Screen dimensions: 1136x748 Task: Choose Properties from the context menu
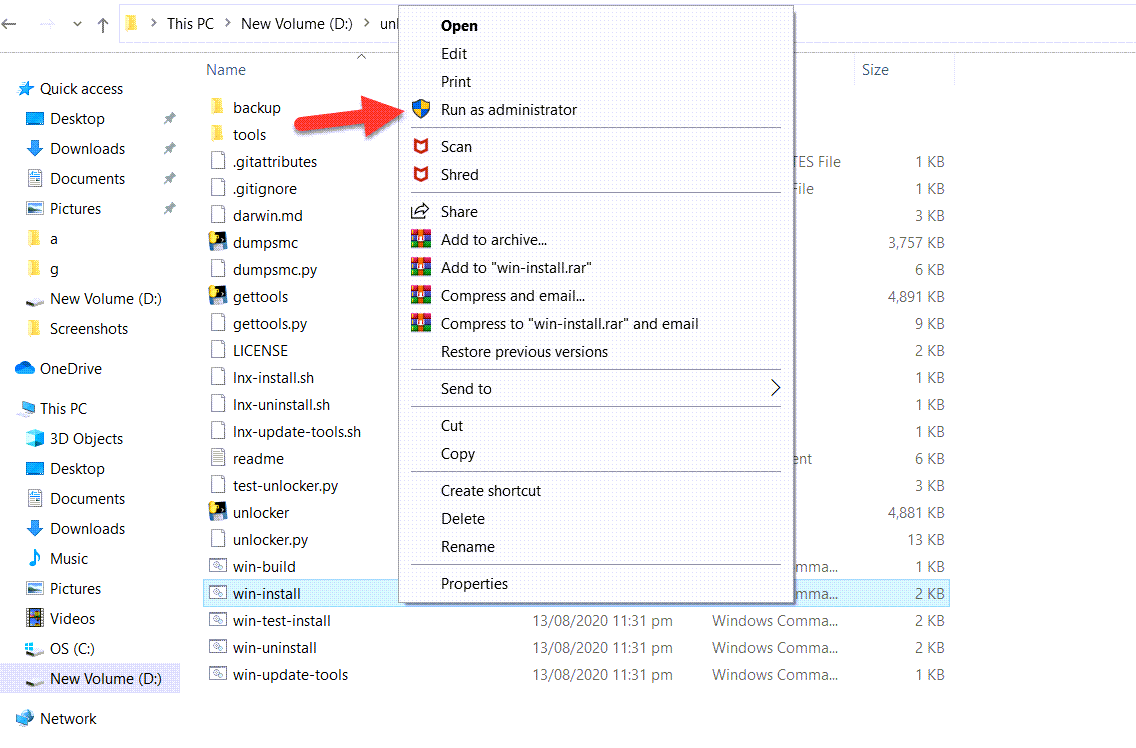click(474, 584)
